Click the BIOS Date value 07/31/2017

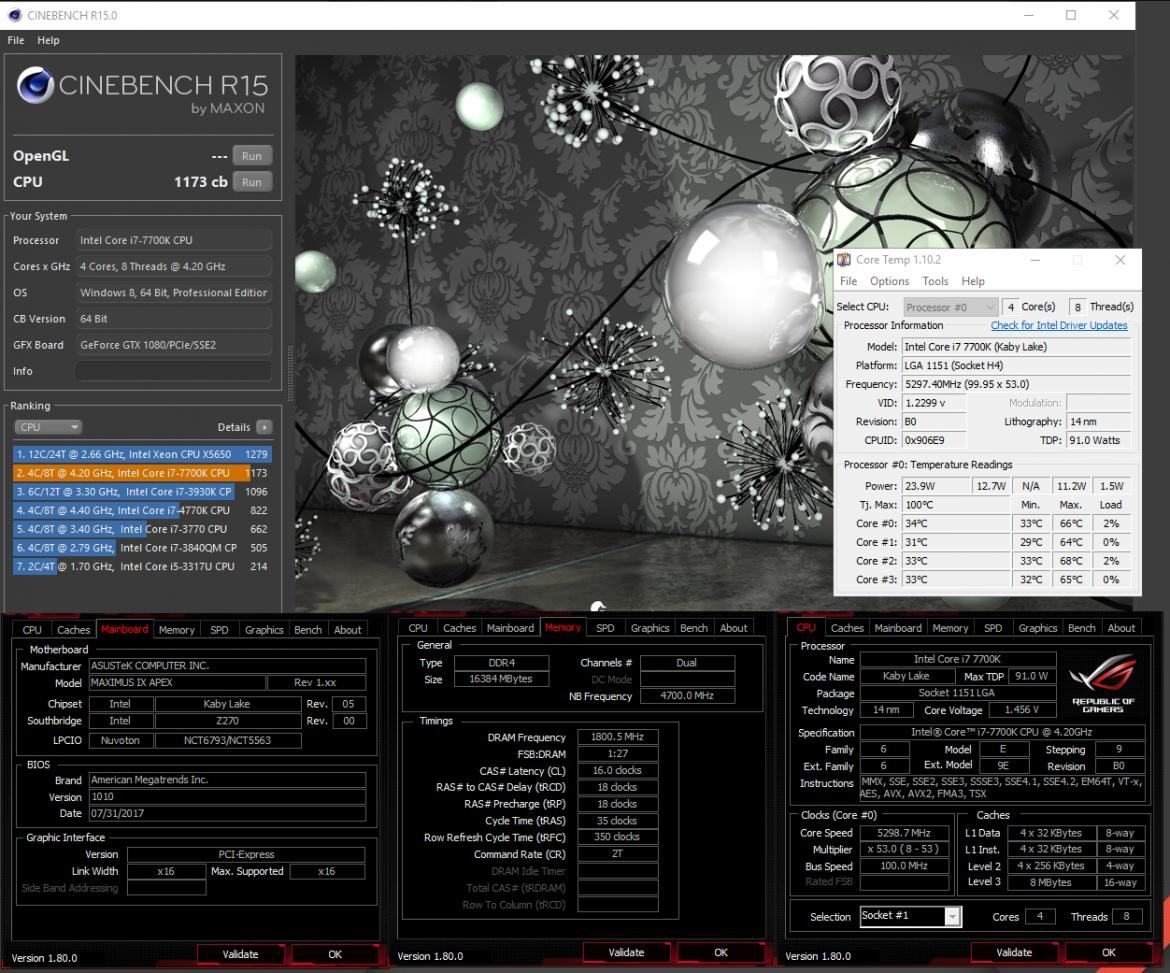(227, 813)
